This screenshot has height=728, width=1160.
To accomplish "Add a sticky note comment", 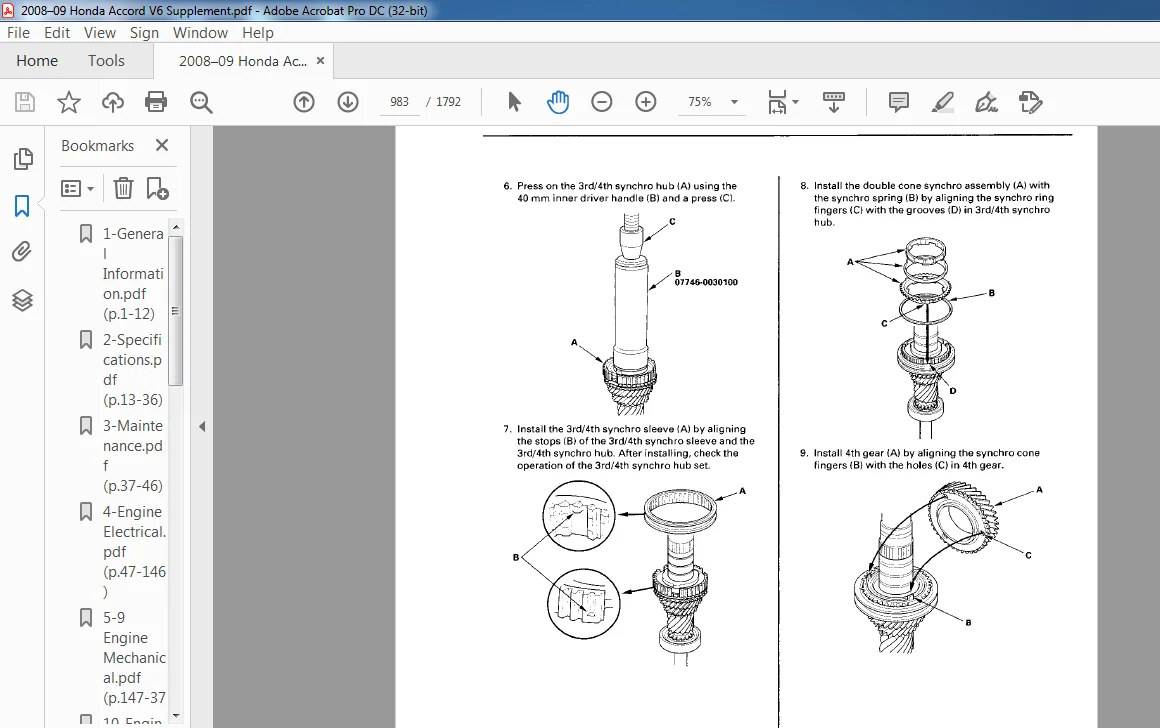I will click(x=899, y=102).
